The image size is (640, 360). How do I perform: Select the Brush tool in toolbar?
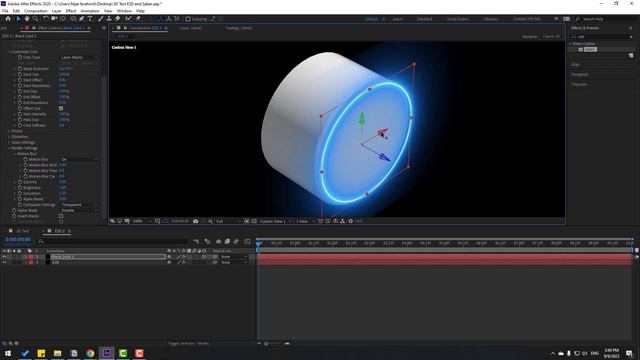click(100, 19)
